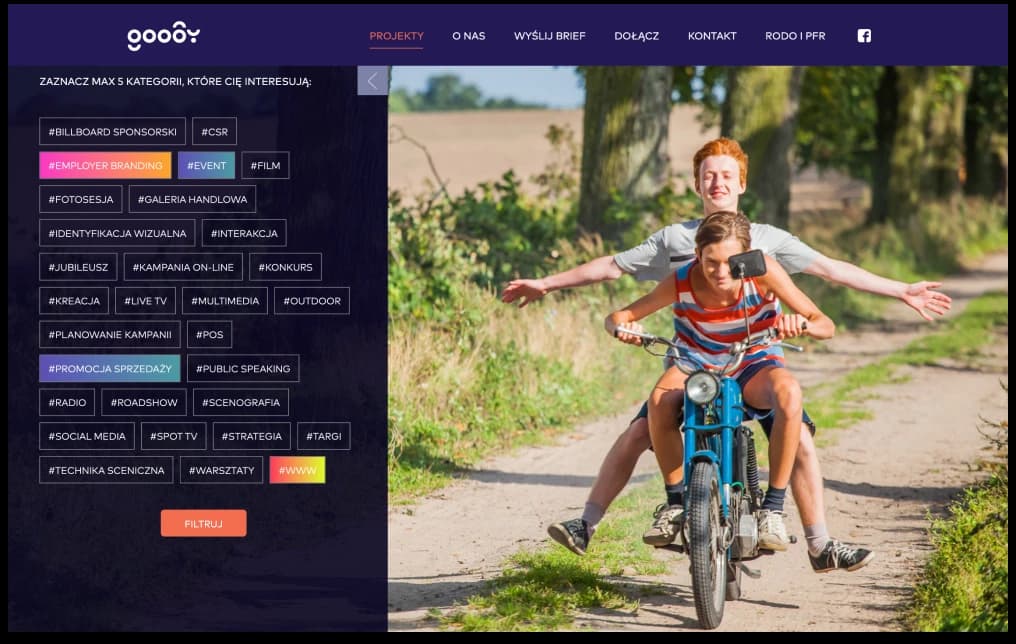
Task: Select the #TECHNIKA SCENICZNA filter
Action: coord(106,469)
